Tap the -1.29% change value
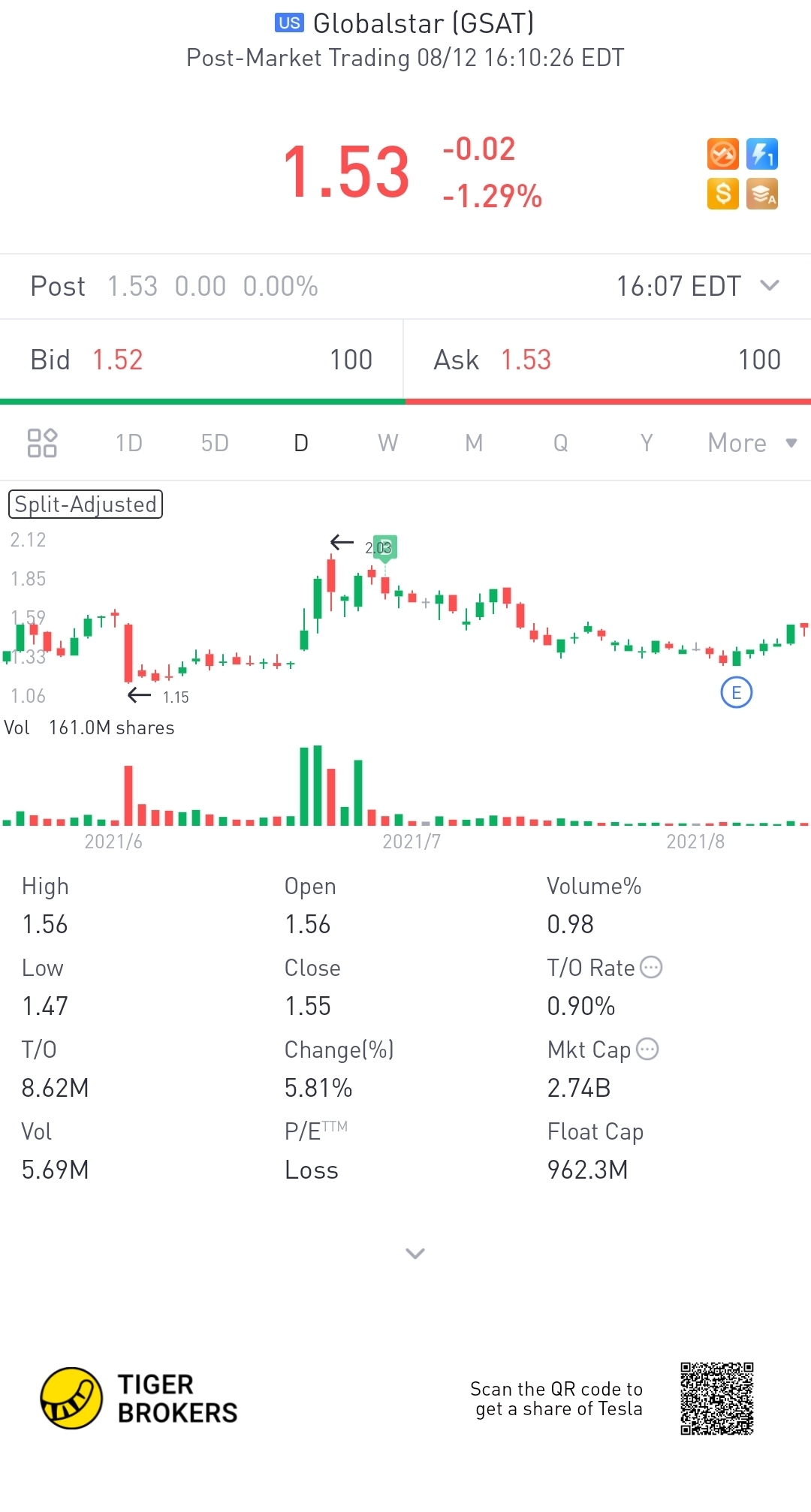 coord(492,197)
